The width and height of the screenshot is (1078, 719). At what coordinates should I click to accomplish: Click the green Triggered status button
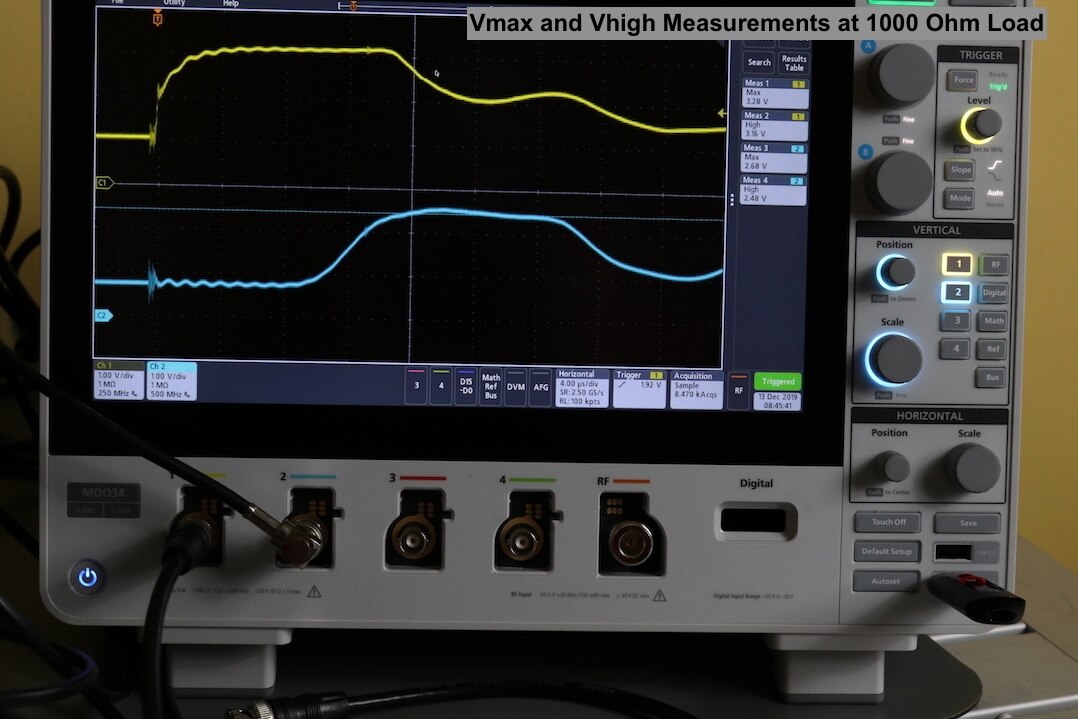point(778,381)
